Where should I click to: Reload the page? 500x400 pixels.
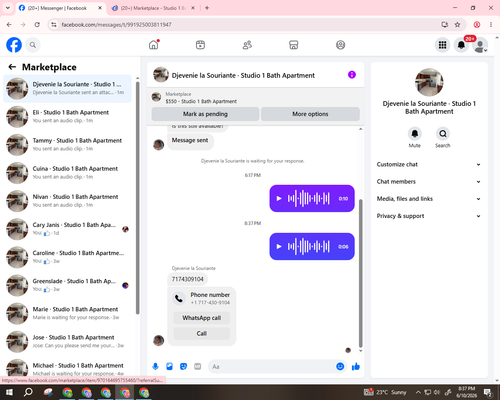coord(37,24)
